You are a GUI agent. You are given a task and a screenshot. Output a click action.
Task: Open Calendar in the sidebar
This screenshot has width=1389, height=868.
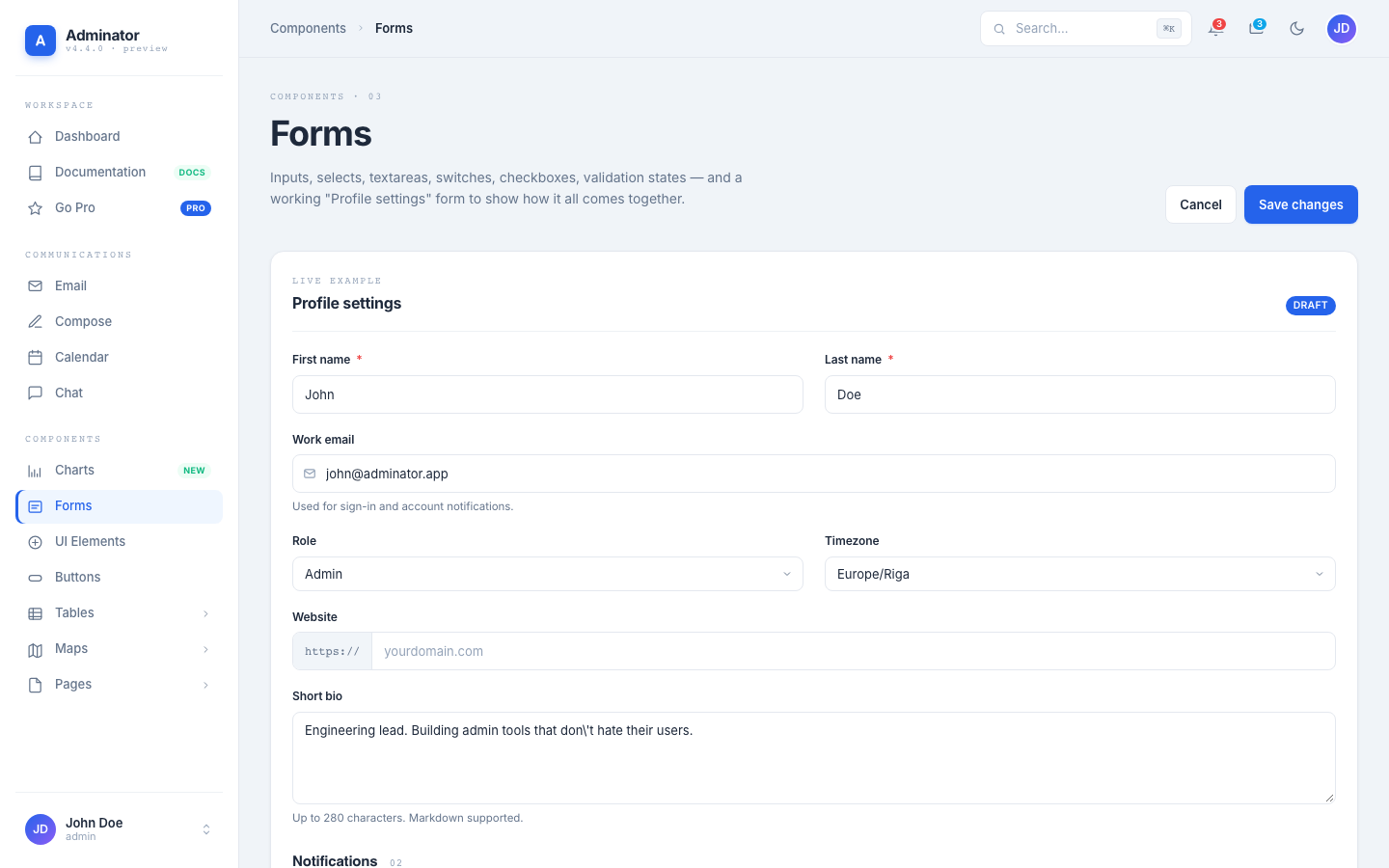[x=120, y=358]
